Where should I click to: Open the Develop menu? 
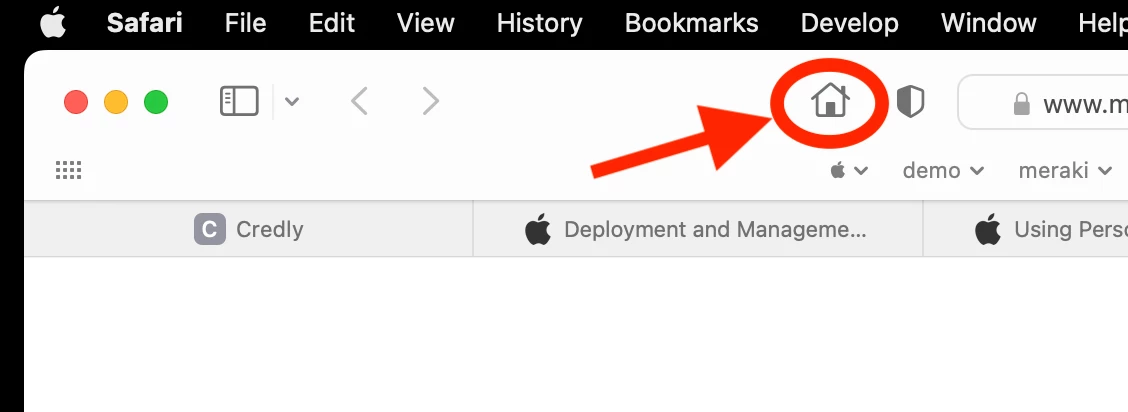(849, 23)
